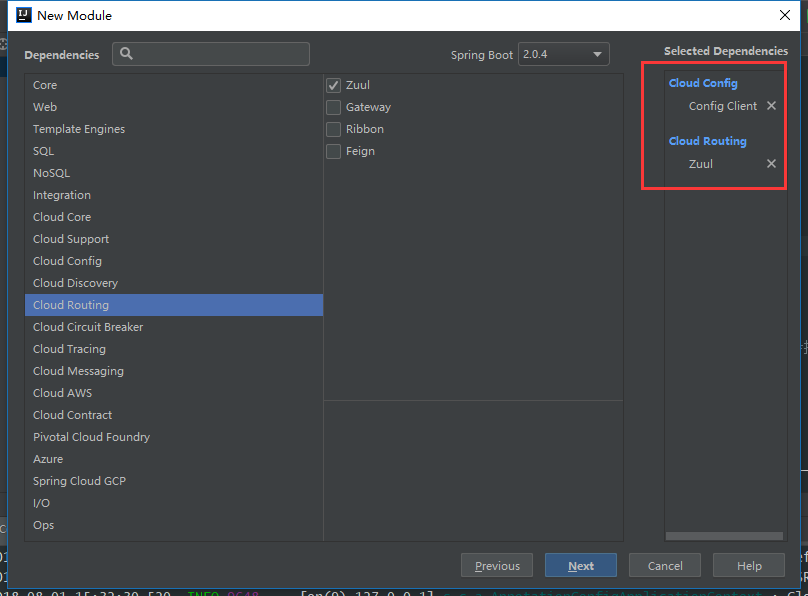Open the Cloud Discovery category
This screenshot has height=596, width=808.
point(75,283)
